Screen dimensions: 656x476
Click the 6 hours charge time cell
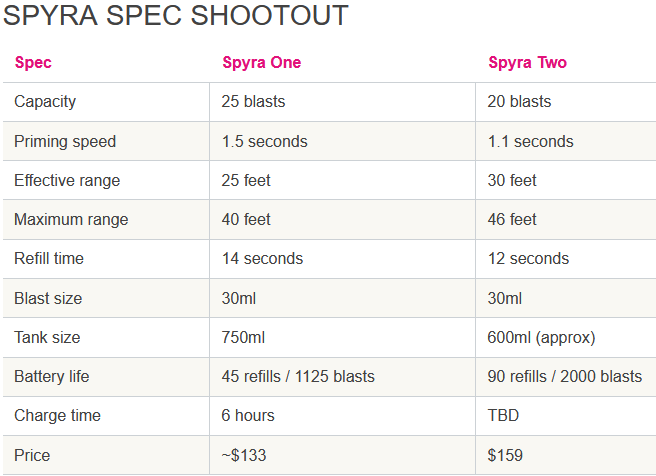tap(248, 415)
